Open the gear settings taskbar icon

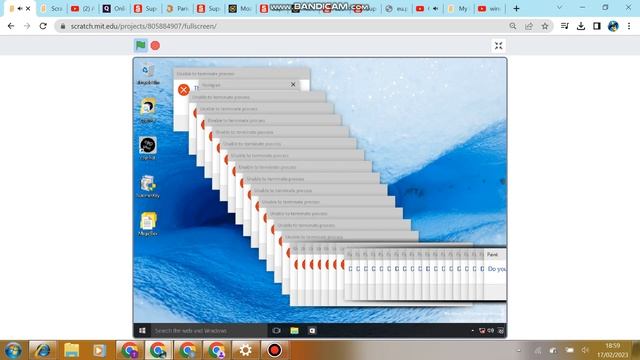(245, 350)
